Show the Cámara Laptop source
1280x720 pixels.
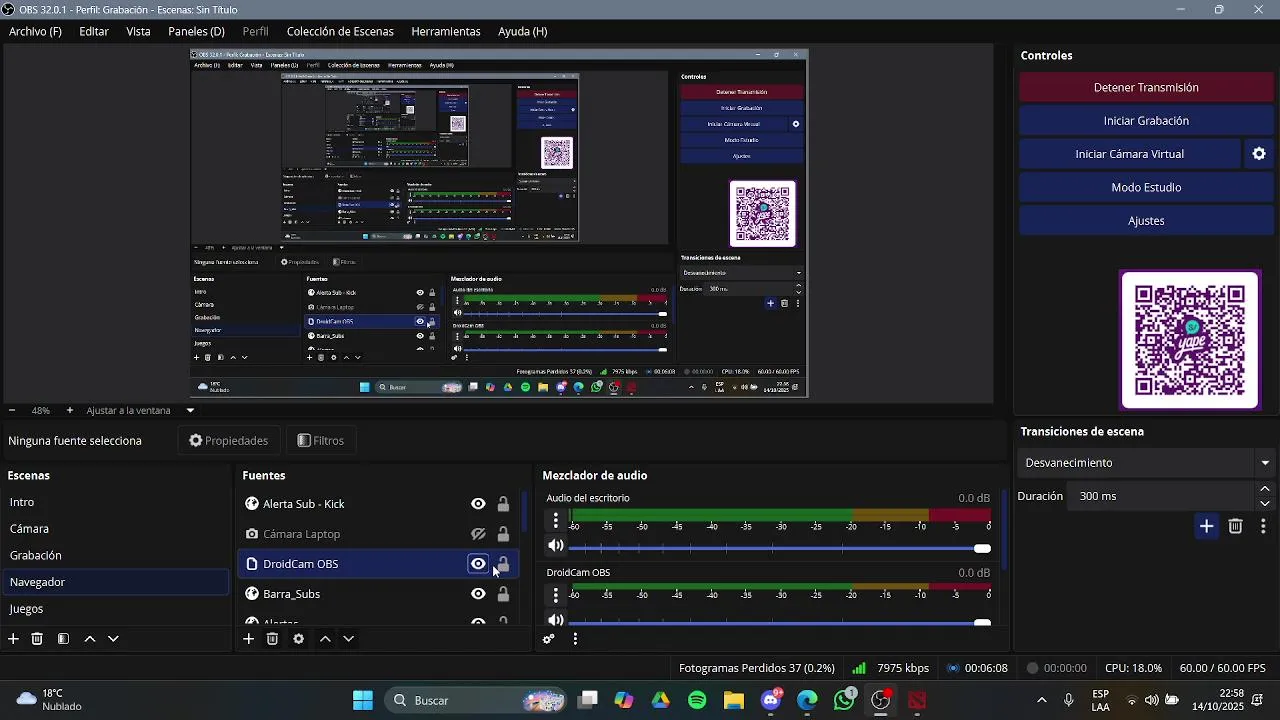click(478, 534)
